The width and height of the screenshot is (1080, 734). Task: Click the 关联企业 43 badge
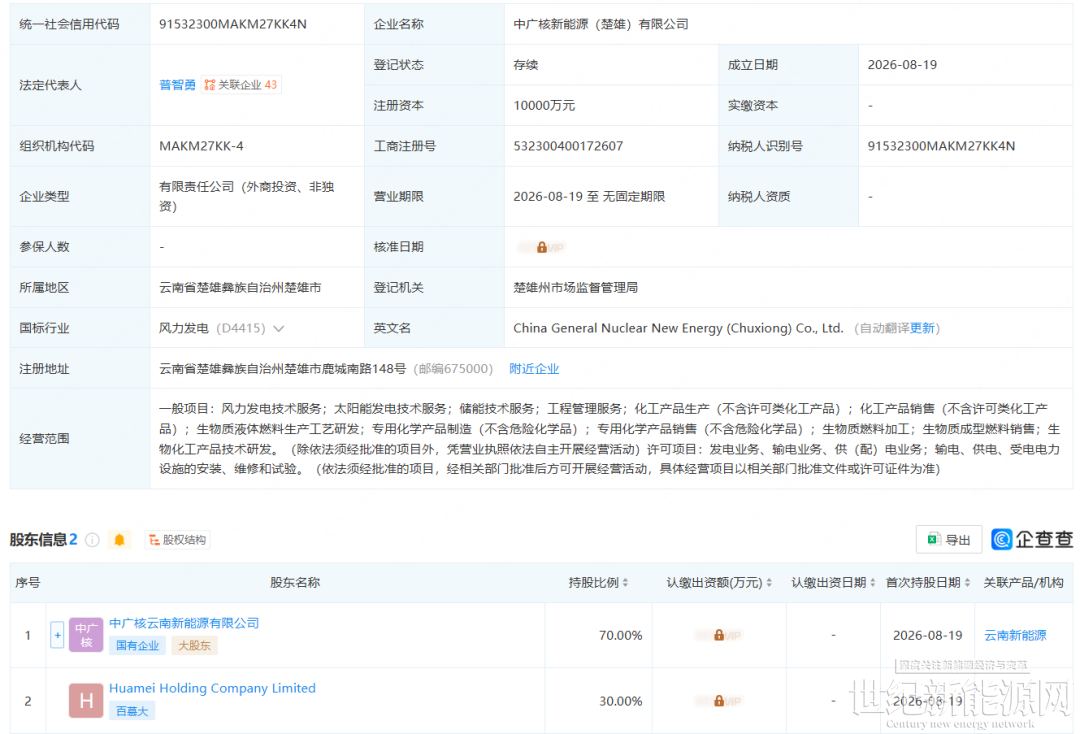point(241,85)
